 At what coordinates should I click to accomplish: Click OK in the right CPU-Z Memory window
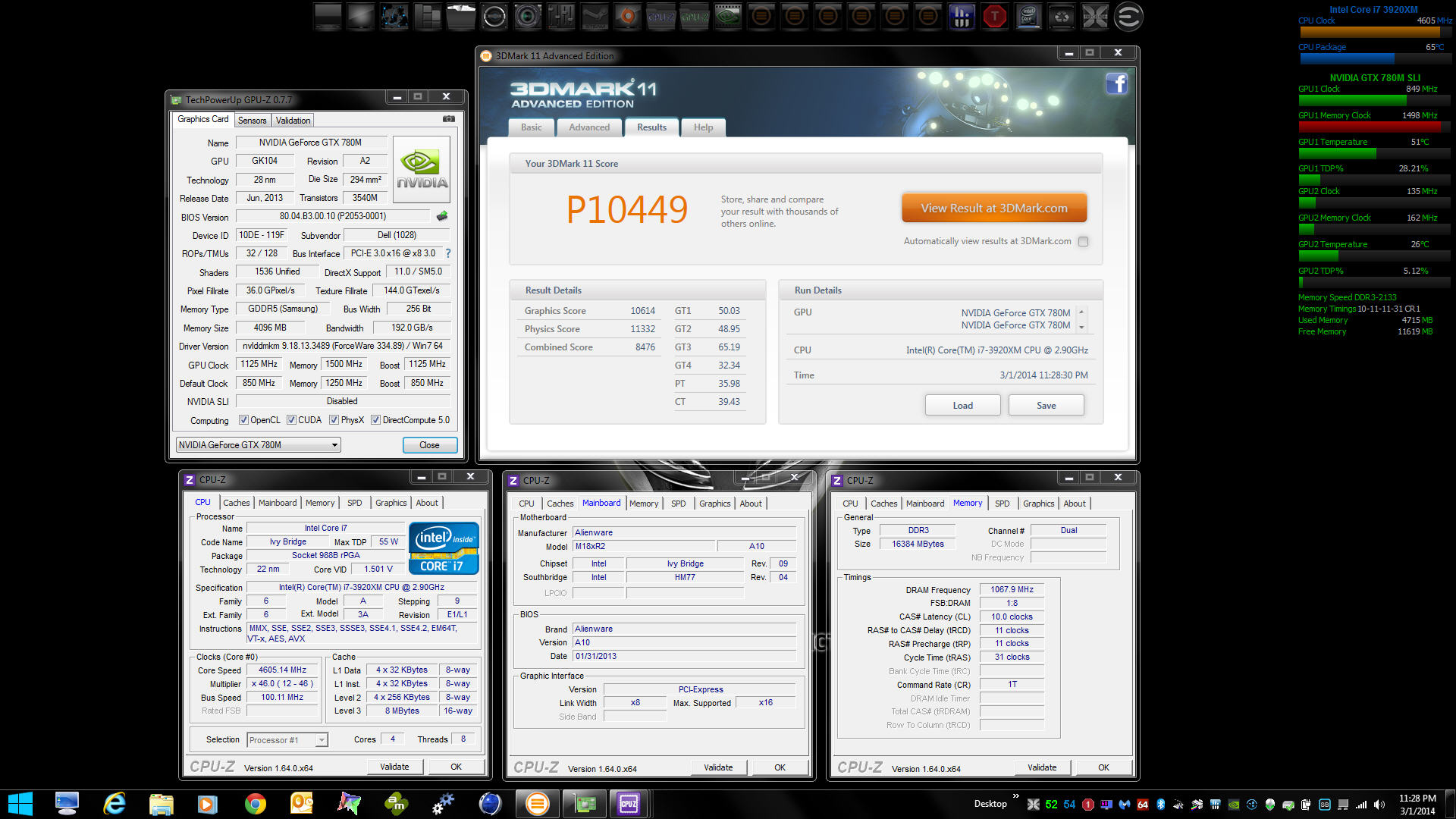[1103, 767]
